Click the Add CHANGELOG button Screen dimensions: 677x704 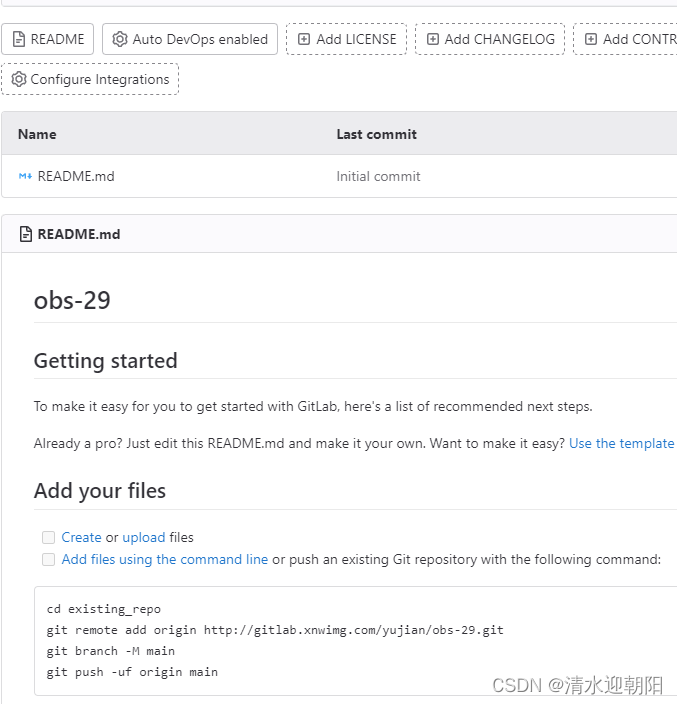pos(490,39)
